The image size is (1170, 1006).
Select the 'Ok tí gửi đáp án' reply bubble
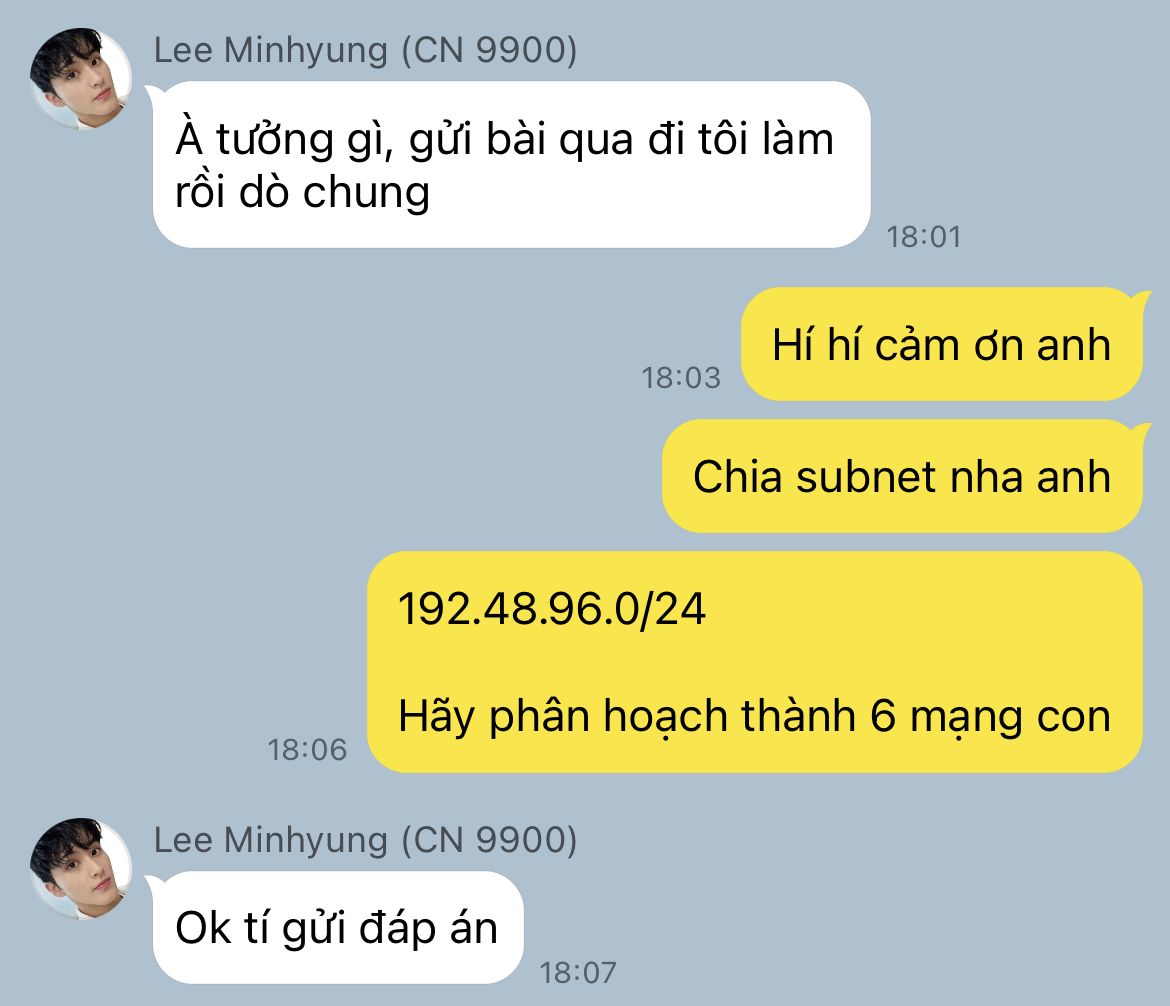tap(337, 928)
